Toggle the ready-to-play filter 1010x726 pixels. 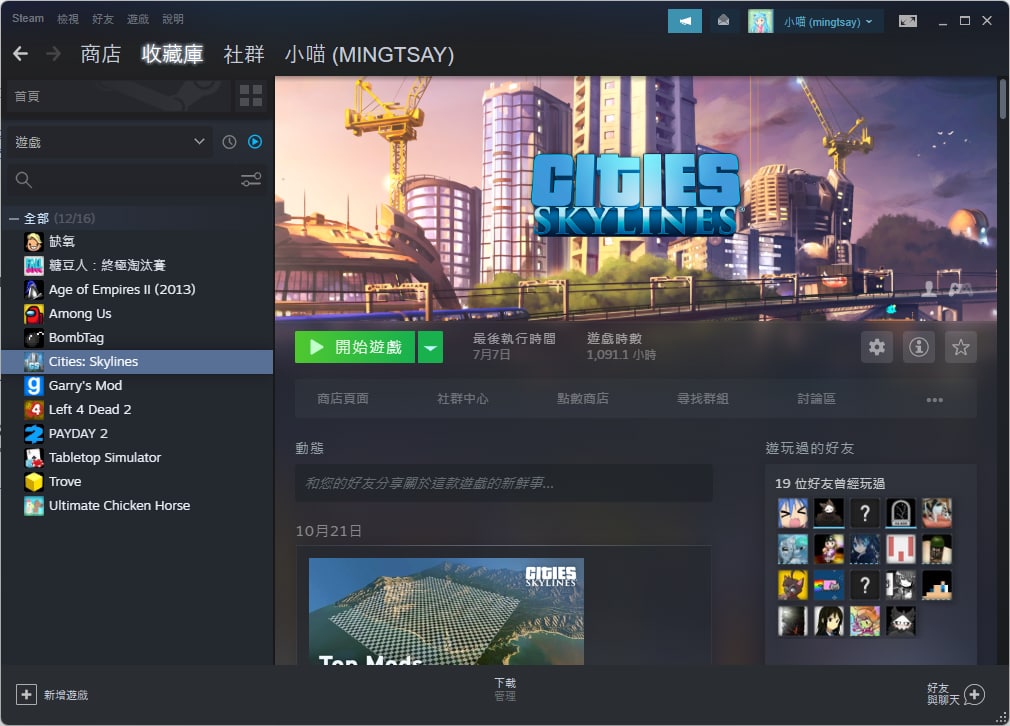[255, 142]
